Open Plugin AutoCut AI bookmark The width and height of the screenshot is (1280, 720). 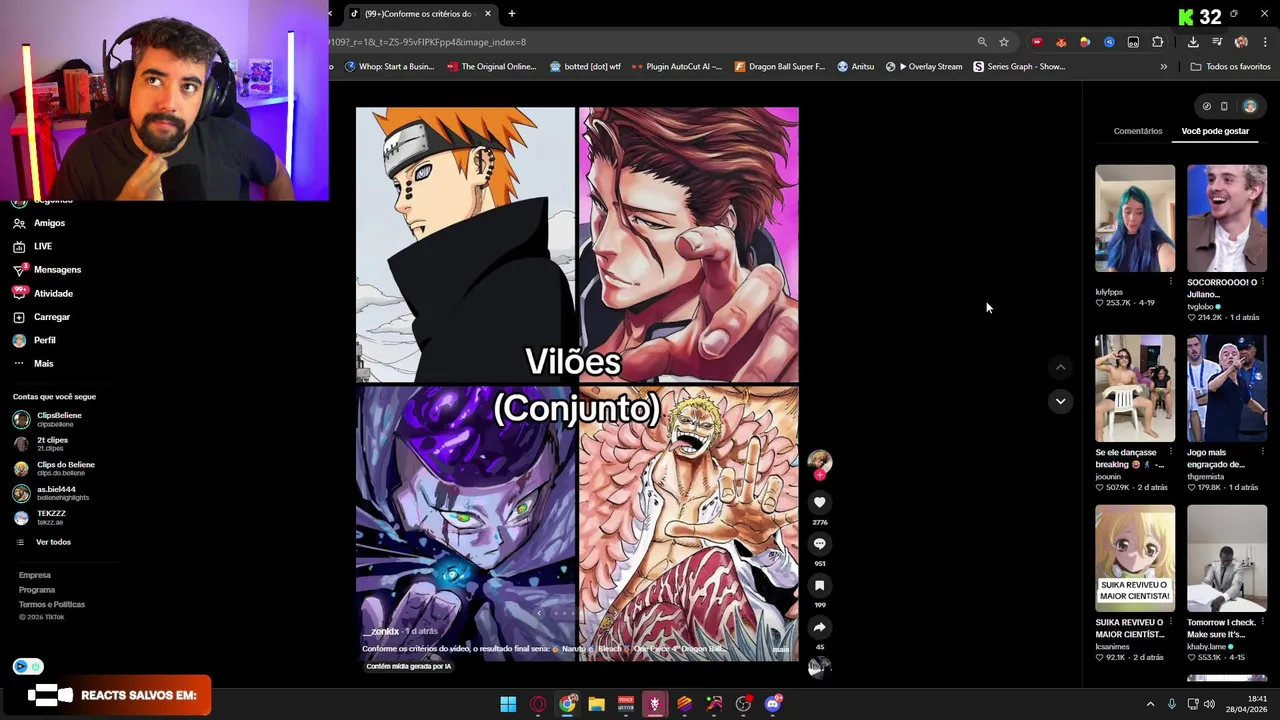[x=676, y=67]
